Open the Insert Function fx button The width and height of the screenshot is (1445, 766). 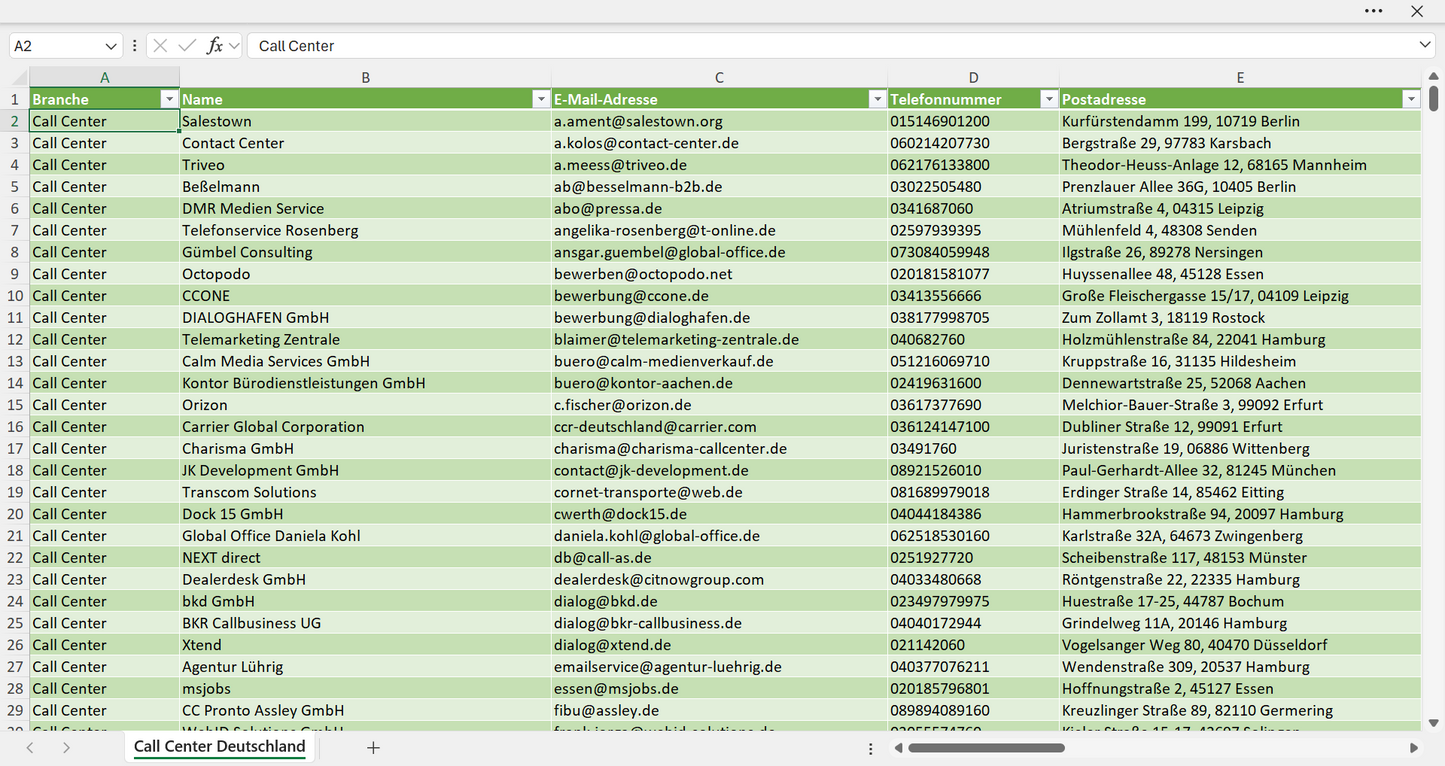click(214, 46)
